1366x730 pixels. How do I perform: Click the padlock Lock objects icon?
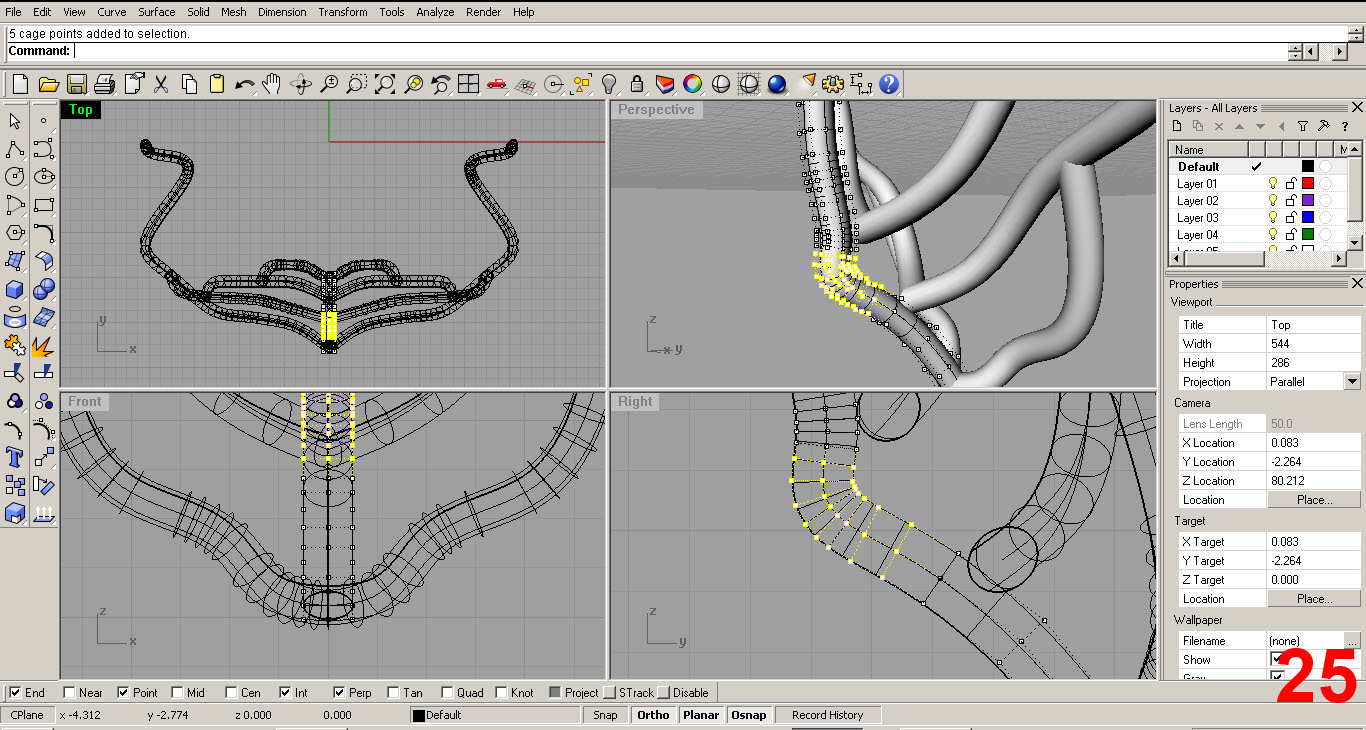click(x=637, y=84)
